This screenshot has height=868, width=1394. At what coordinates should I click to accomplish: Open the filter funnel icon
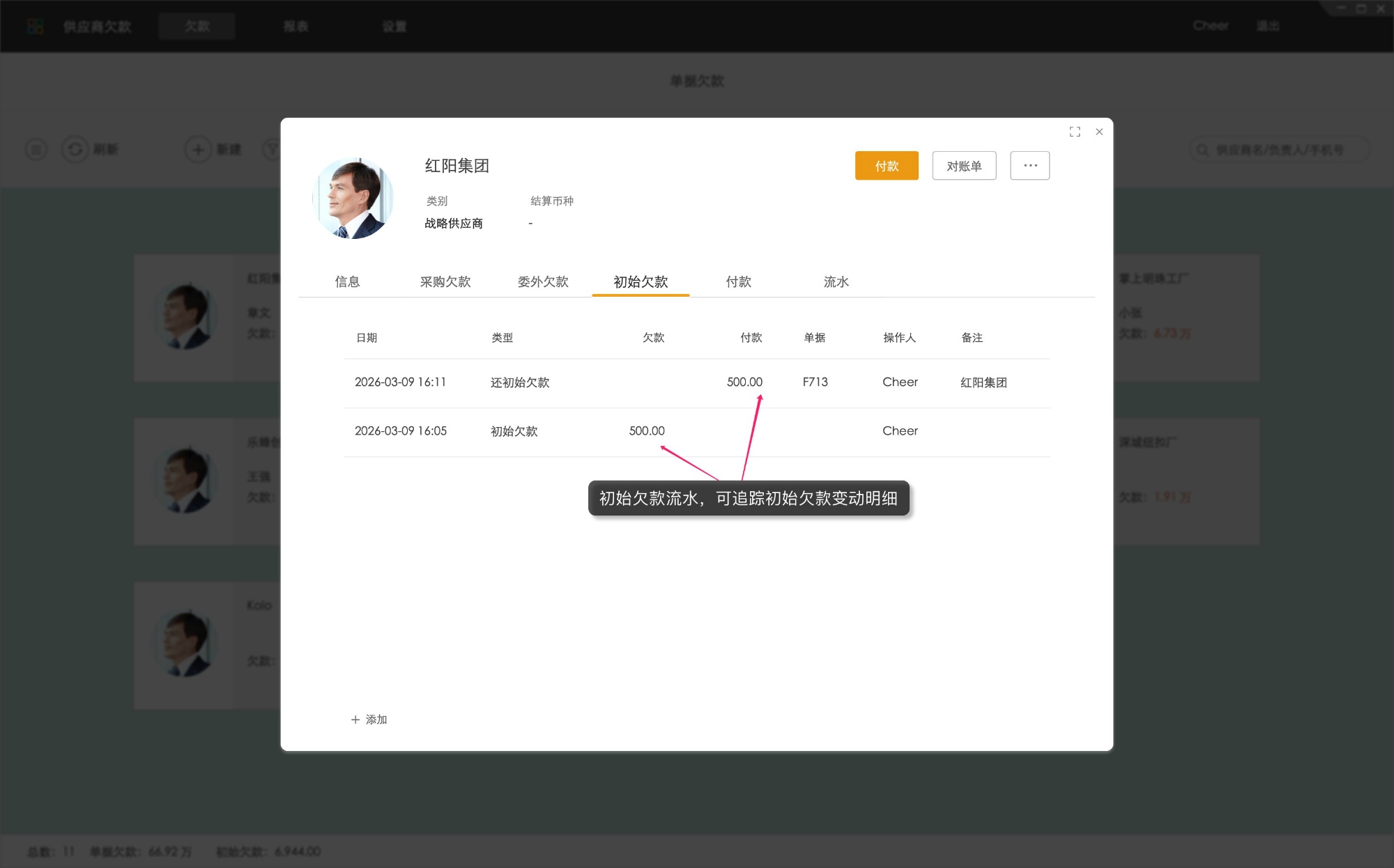click(x=273, y=149)
